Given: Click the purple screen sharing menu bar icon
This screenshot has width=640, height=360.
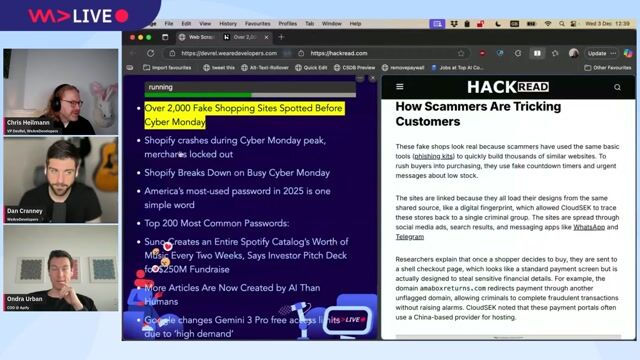Looking at the screenshot, I should [437, 24].
